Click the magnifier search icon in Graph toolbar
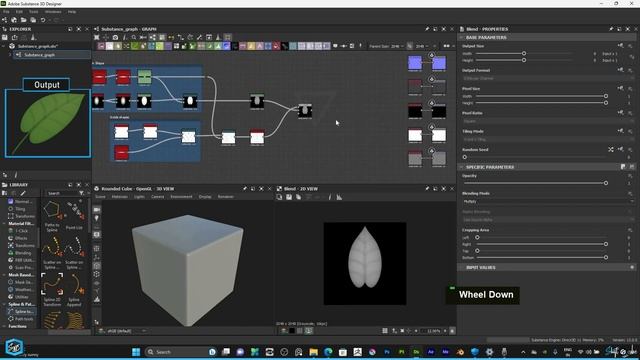 (134, 37)
